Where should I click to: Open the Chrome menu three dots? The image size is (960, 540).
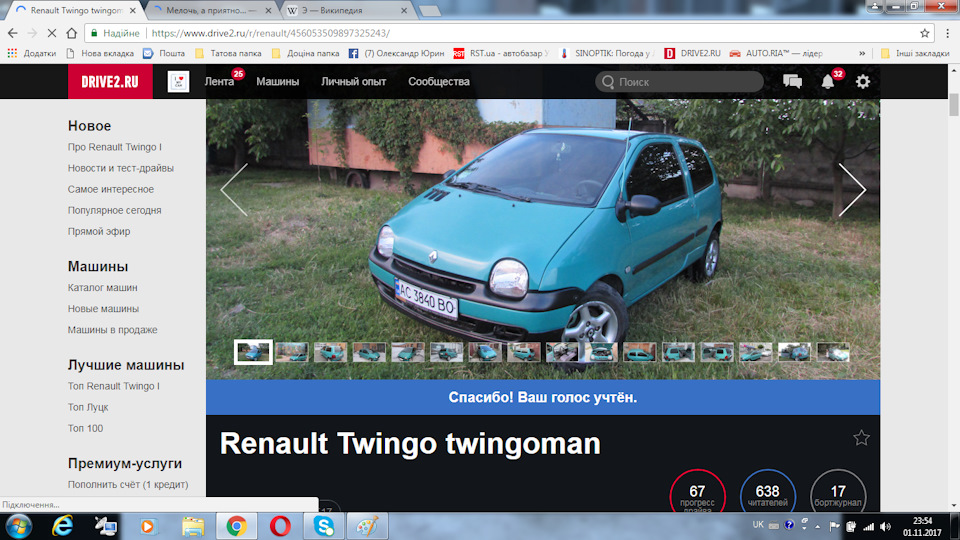point(947,33)
